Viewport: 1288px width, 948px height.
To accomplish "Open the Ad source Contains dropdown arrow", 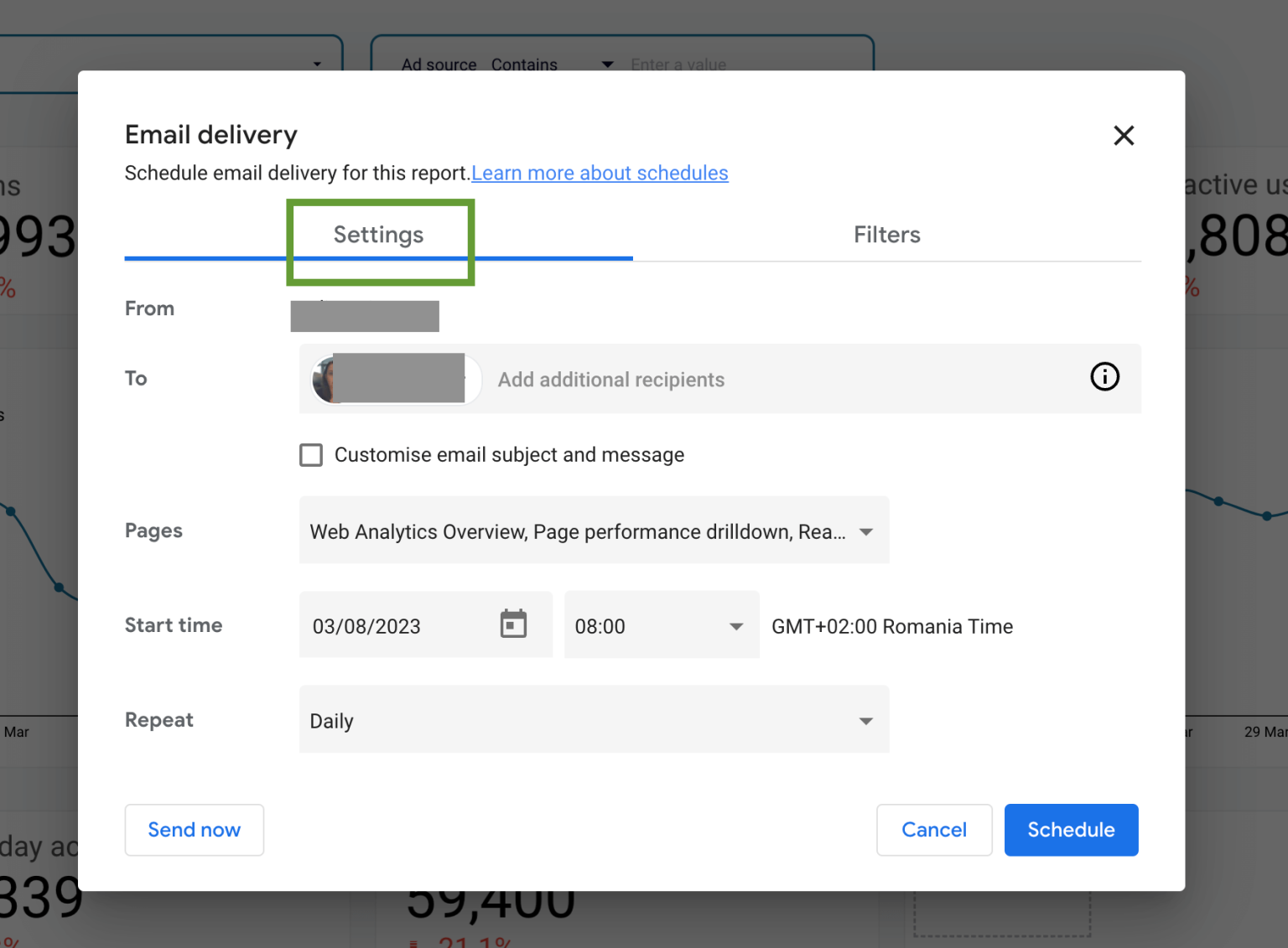I will point(607,65).
